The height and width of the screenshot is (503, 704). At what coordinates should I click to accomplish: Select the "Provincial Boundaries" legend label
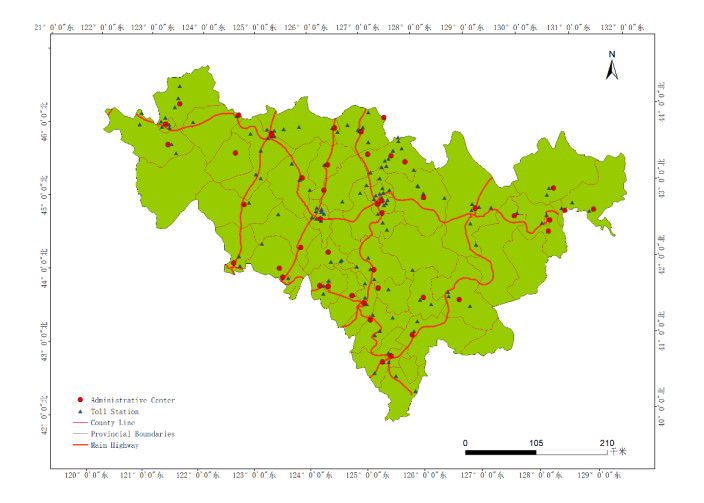[x=132, y=434]
